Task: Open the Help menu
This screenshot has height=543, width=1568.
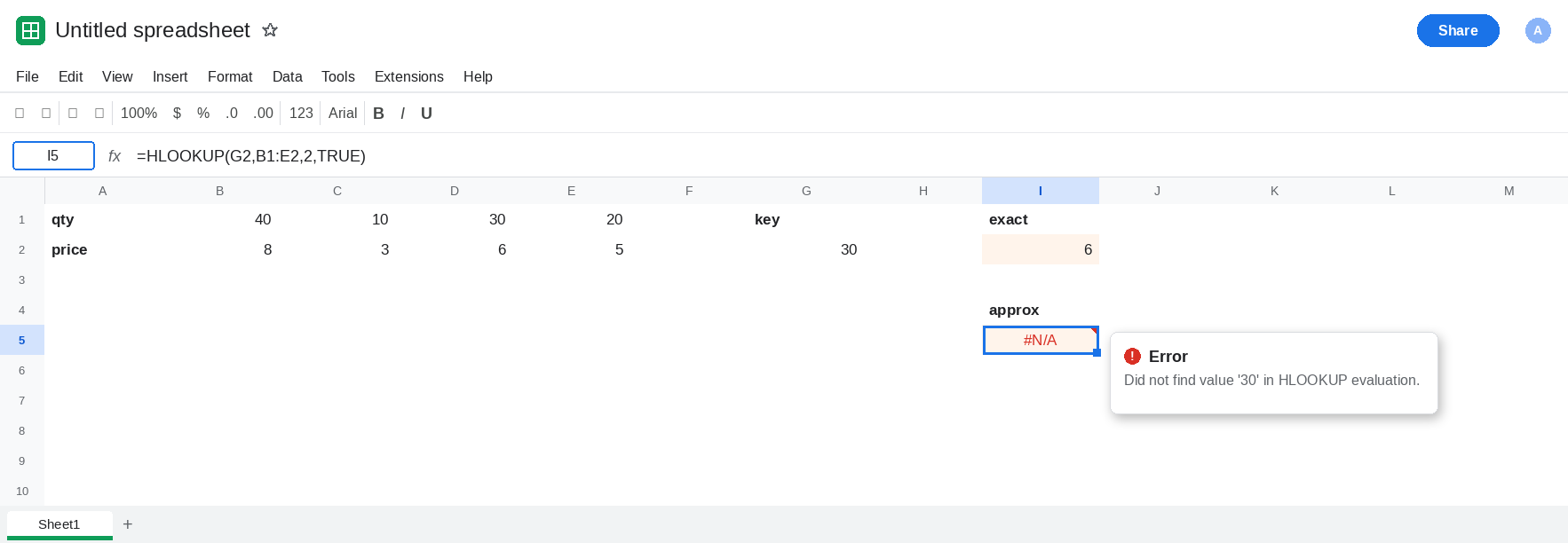Action: [x=478, y=77]
